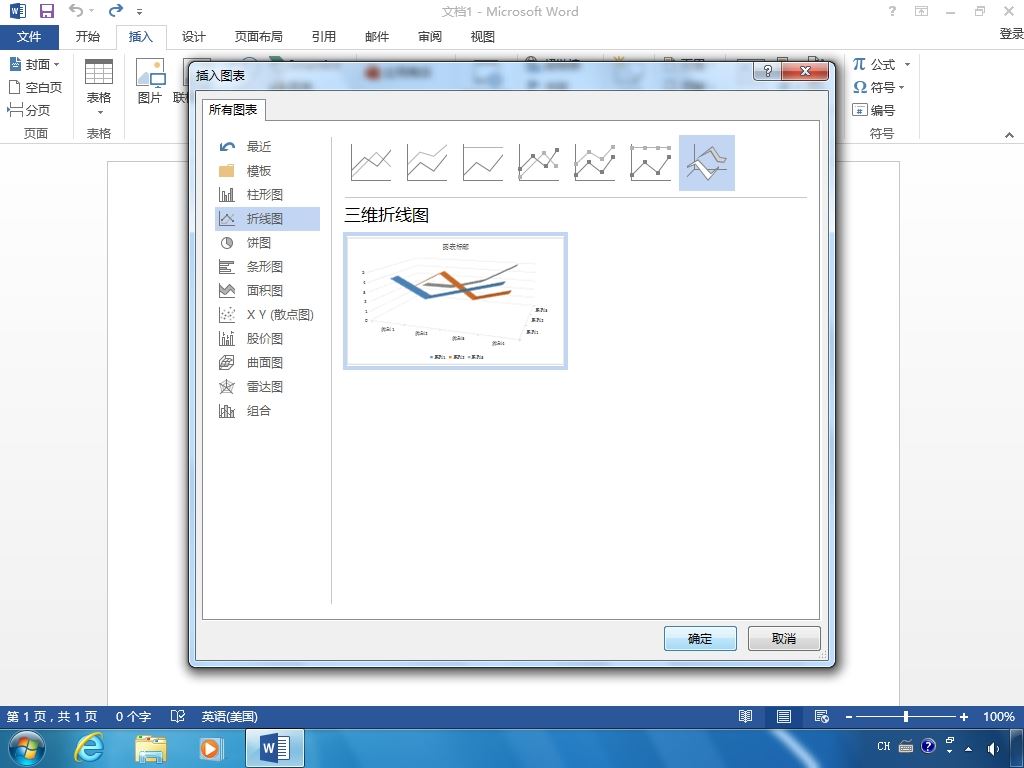Confirm with the 确定 button
The height and width of the screenshot is (768, 1024).
click(700, 639)
